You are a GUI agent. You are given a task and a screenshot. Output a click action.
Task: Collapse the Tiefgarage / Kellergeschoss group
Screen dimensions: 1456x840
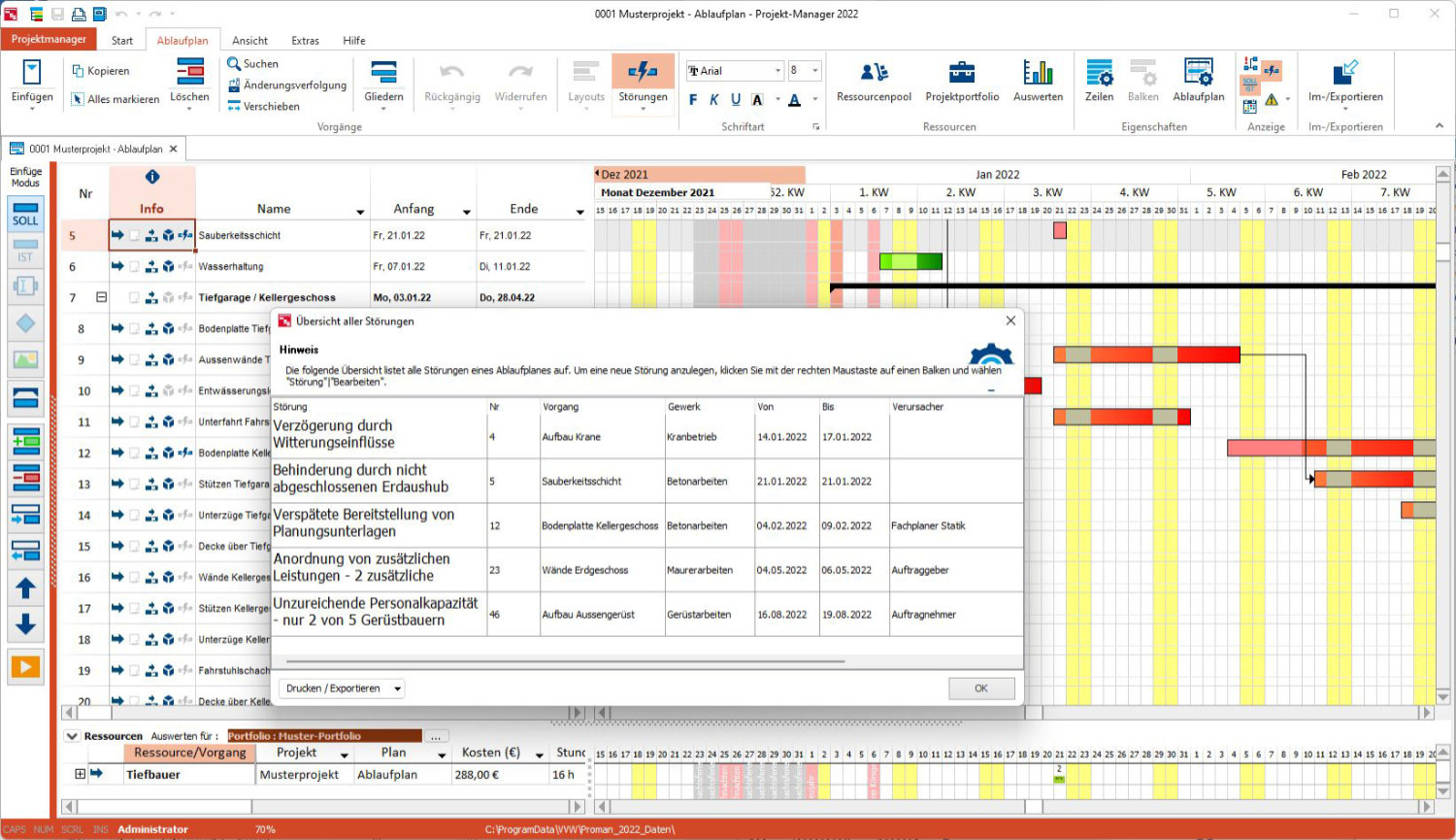101,297
